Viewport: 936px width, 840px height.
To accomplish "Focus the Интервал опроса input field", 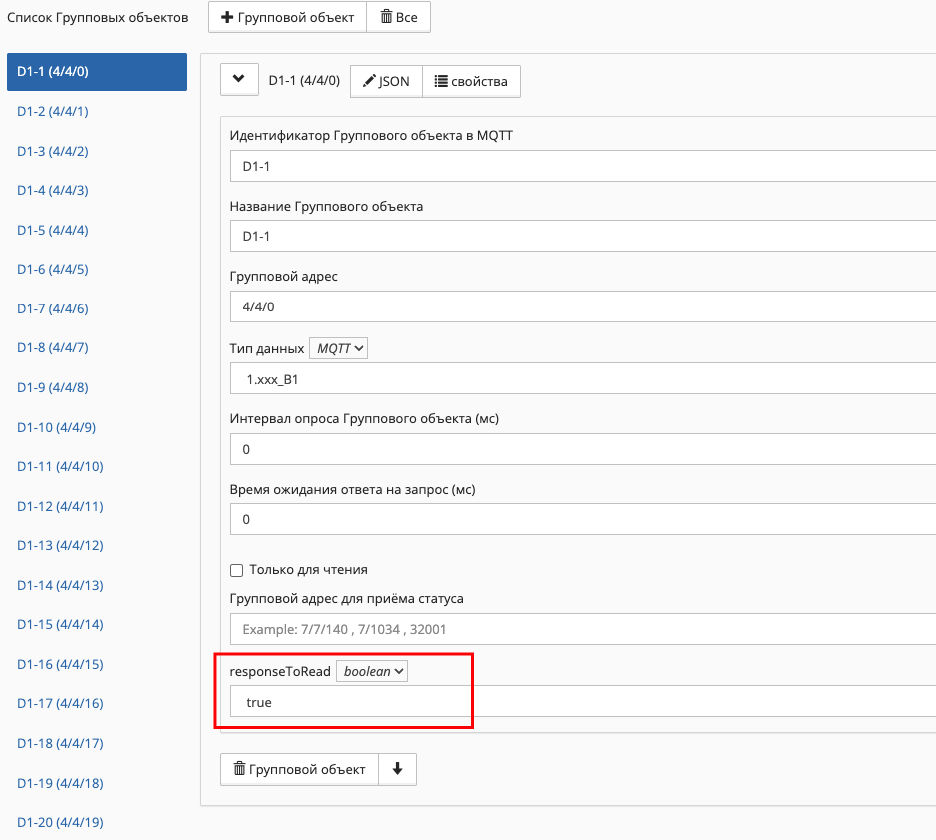I will (x=580, y=449).
